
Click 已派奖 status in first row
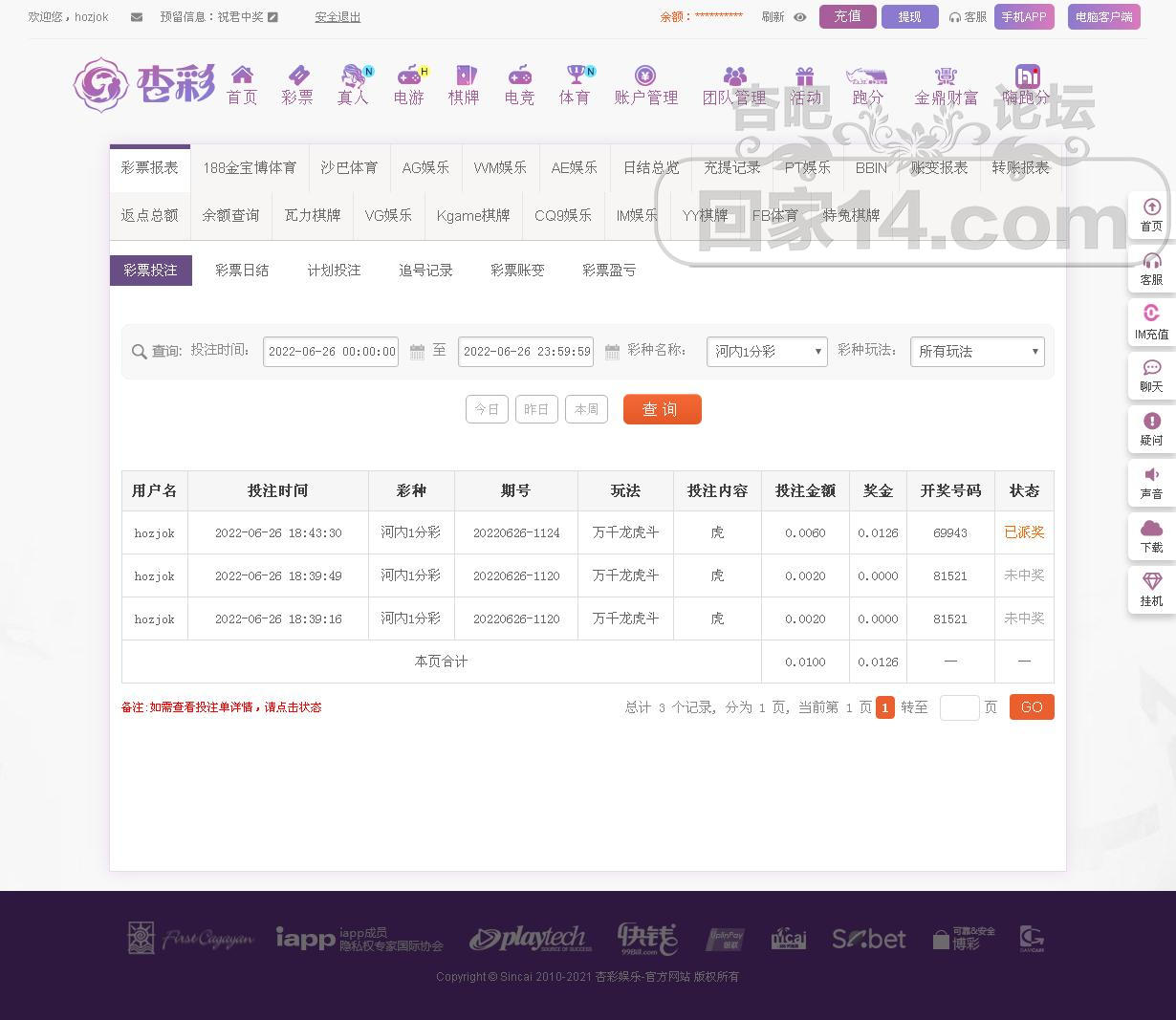[x=1024, y=532]
